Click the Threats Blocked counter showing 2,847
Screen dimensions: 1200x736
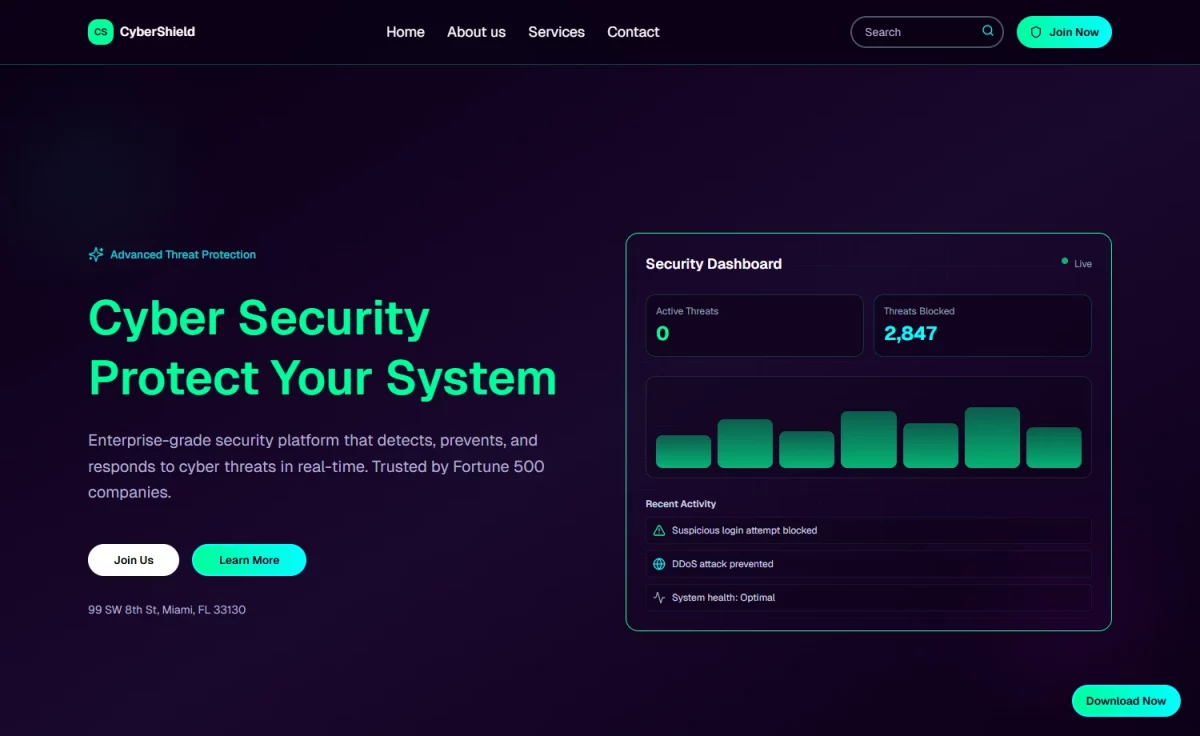tap(982, 325)
